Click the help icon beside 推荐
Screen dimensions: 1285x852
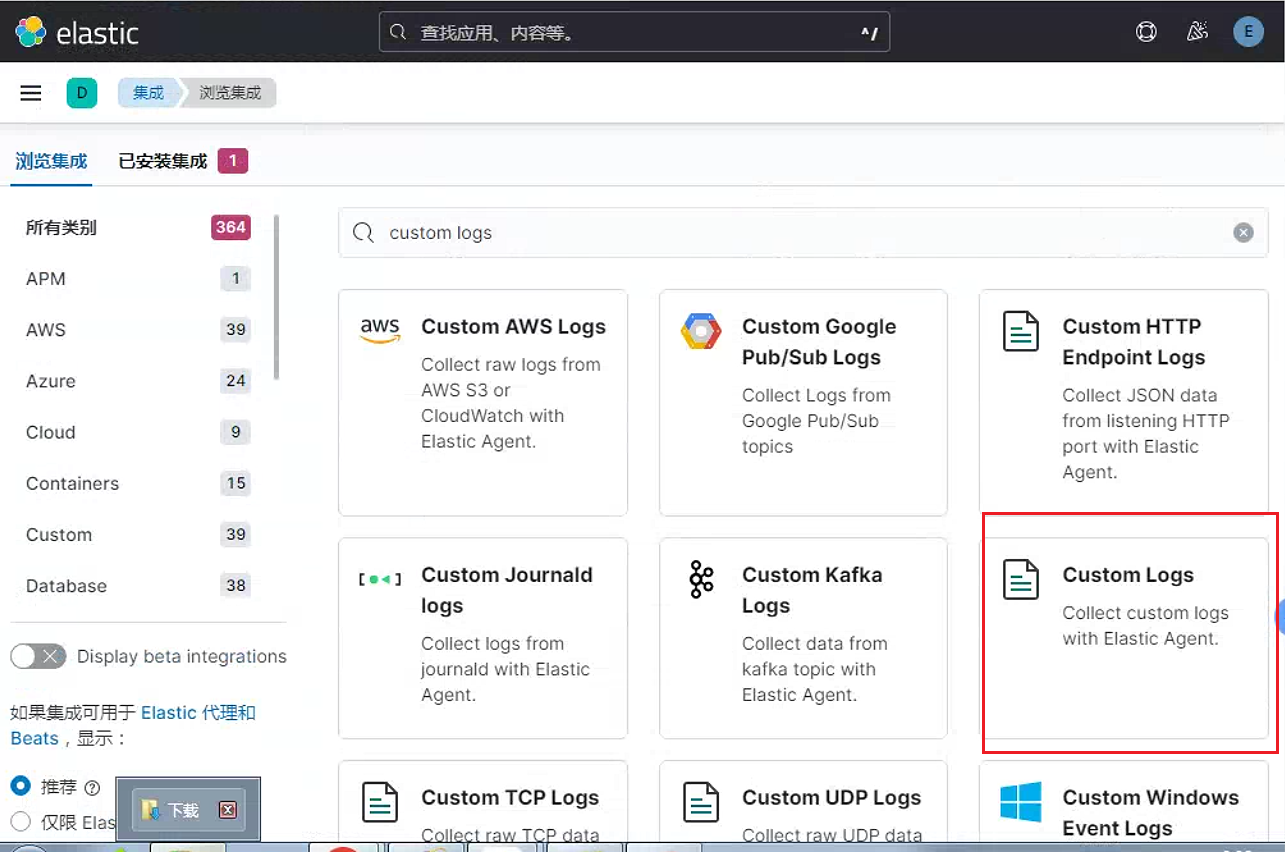point(93,788)
